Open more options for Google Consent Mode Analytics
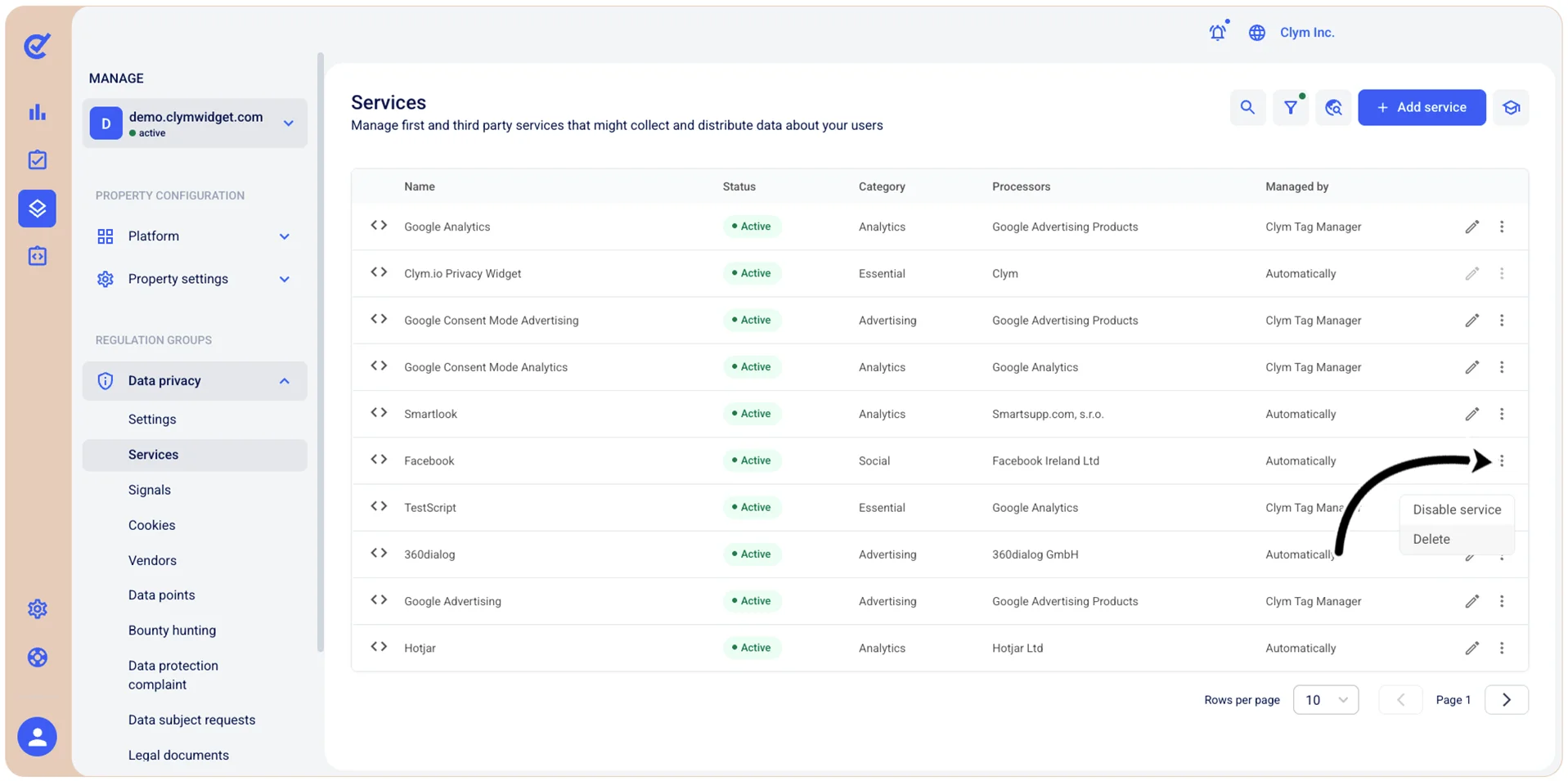 coord(1502,367)
